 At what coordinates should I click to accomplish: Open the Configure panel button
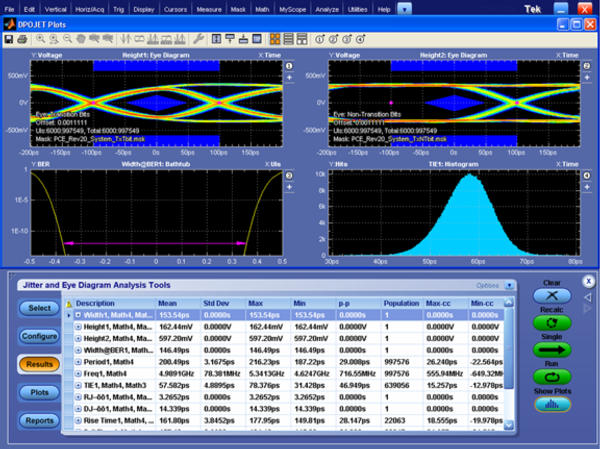tap(38, 336)
